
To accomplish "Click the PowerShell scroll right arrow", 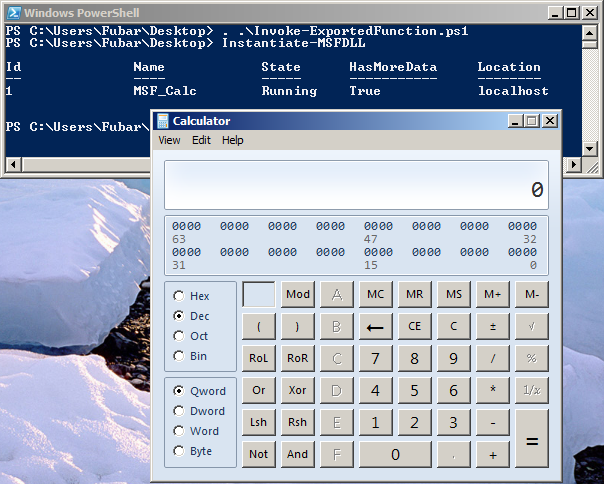I will point(574,165).
